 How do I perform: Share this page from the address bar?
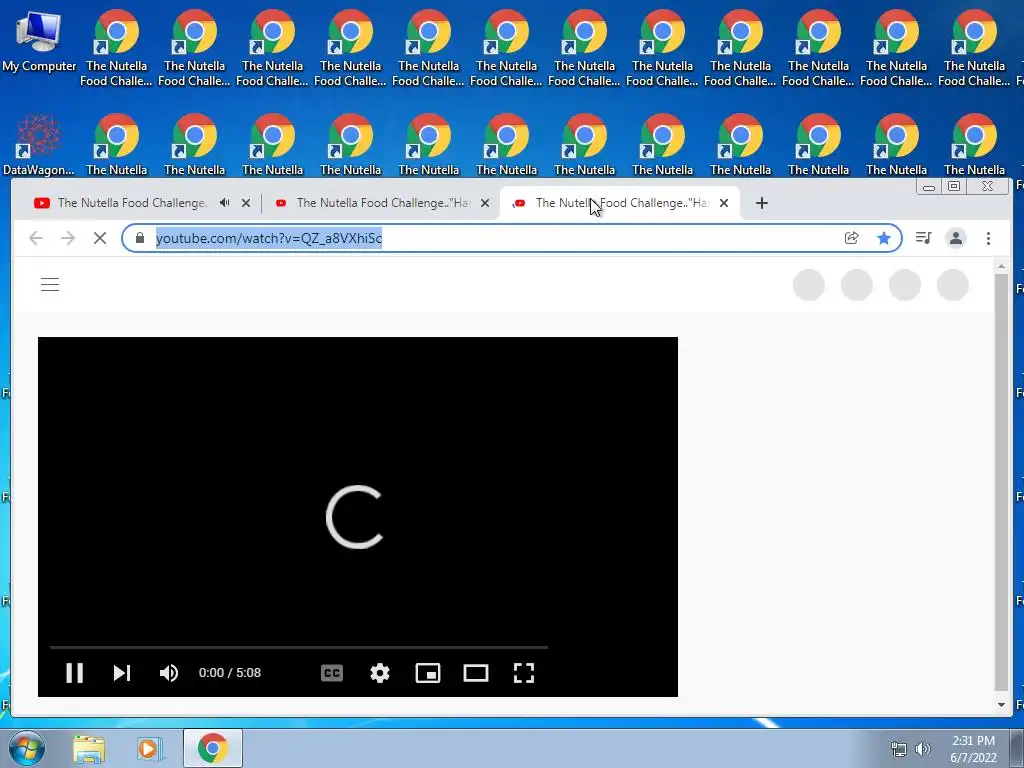tap(852, 238)
